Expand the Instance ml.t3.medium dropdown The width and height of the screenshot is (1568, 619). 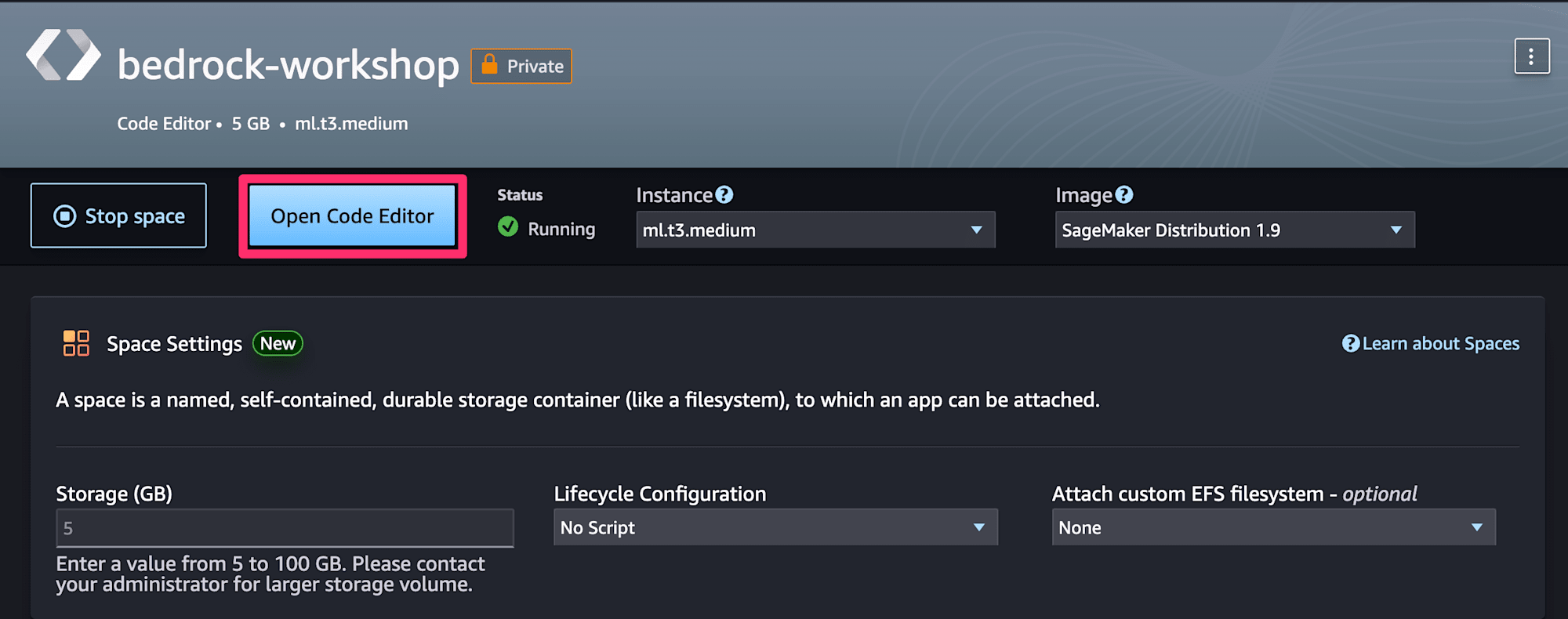coord(815,230)
